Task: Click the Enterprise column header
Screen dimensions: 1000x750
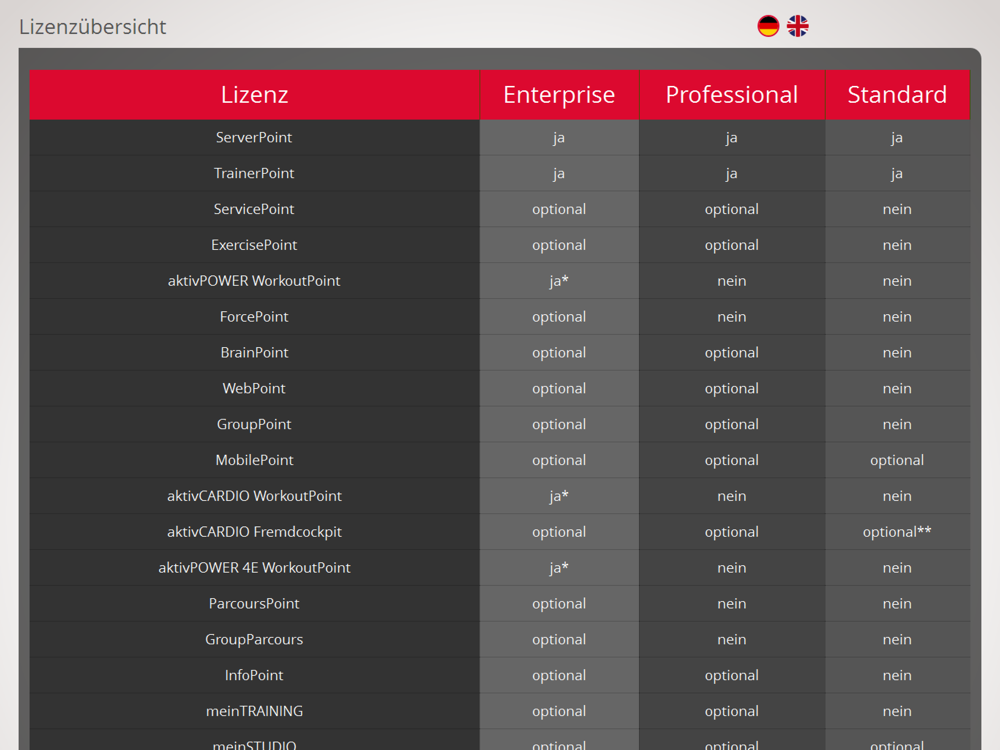Action: pyautogui.click(x=559, y=94)
